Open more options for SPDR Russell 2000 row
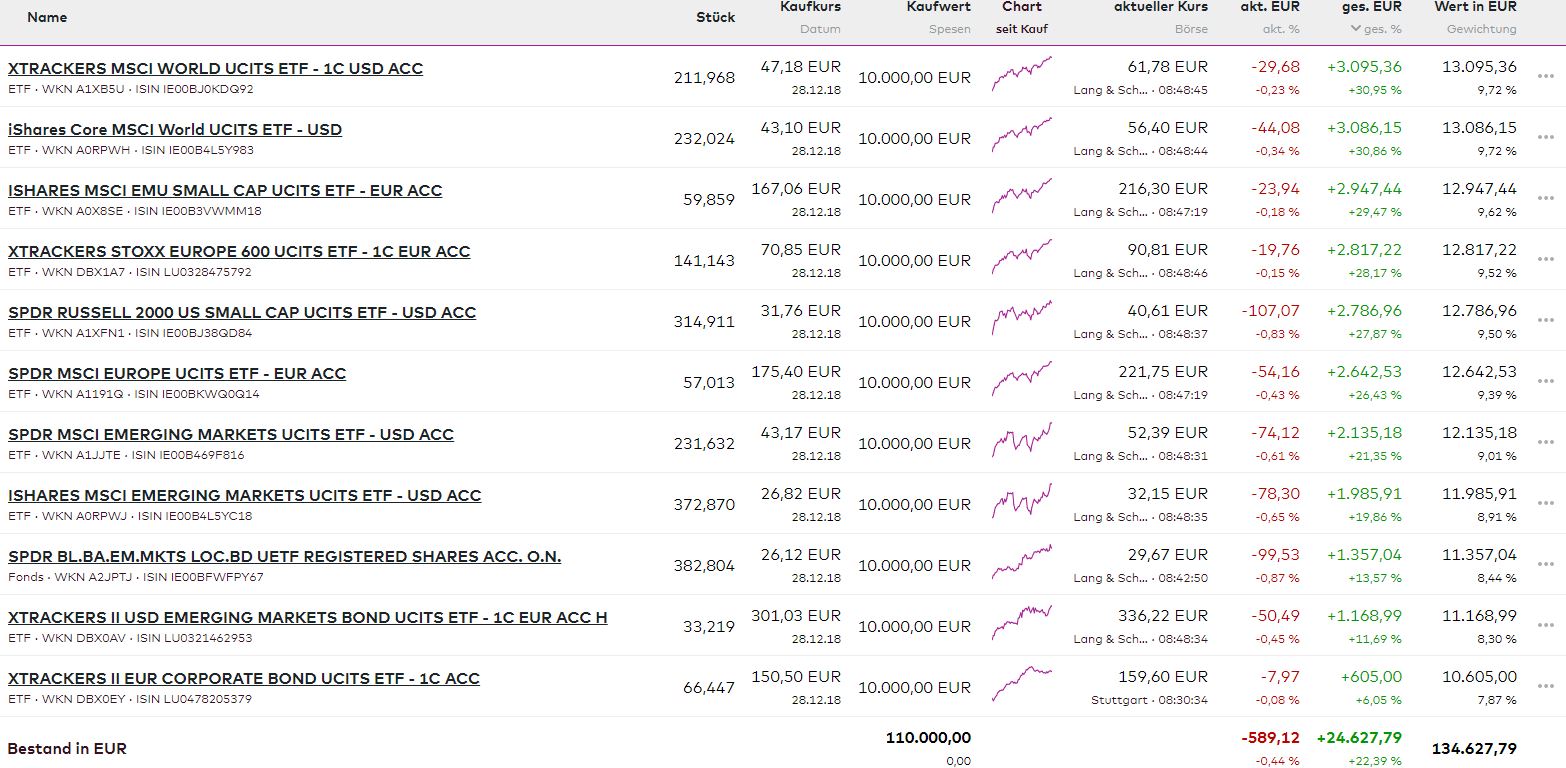1566x768 pixels. 1546,321
